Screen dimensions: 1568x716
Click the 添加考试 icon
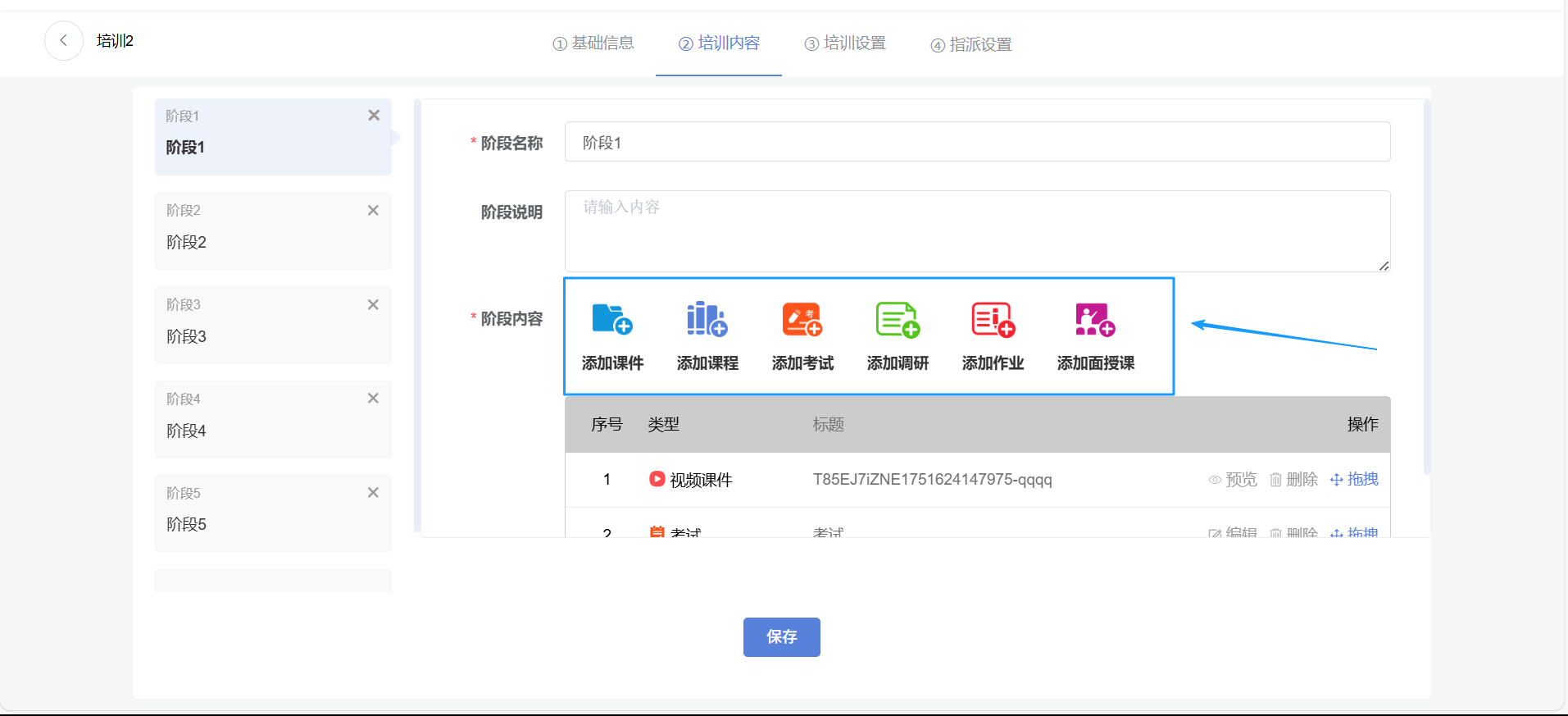pyautogui.click(x=802, y=319)
